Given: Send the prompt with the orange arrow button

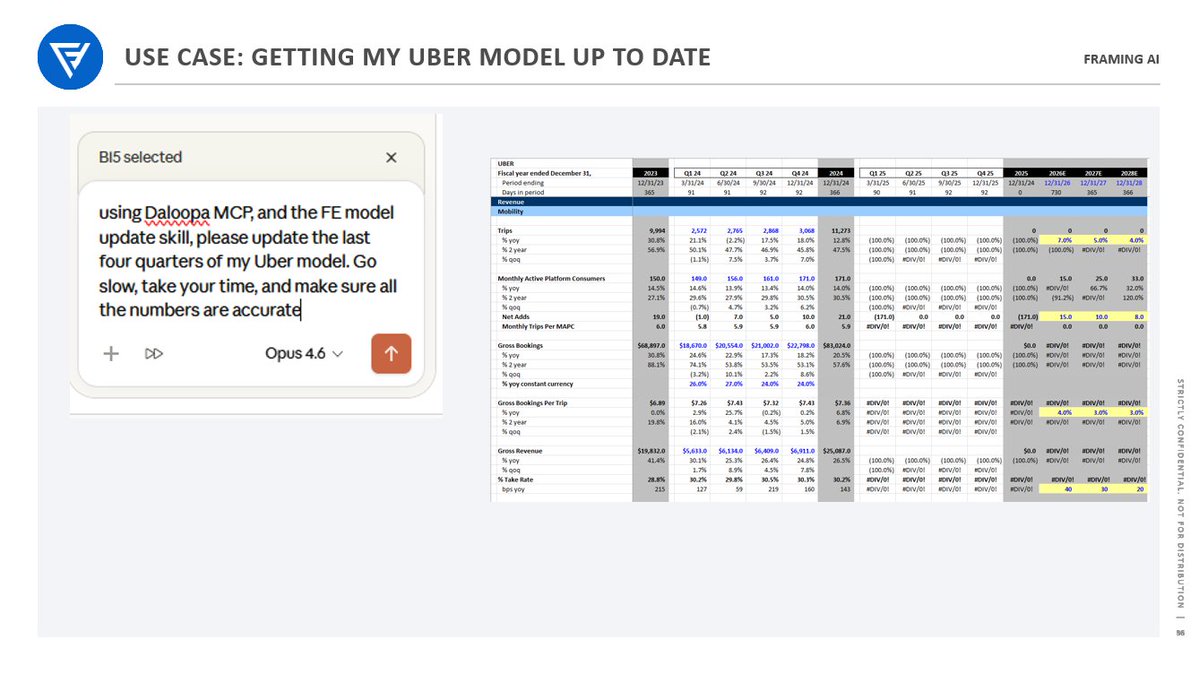Looking at the screenshot, I should (391, 353).
